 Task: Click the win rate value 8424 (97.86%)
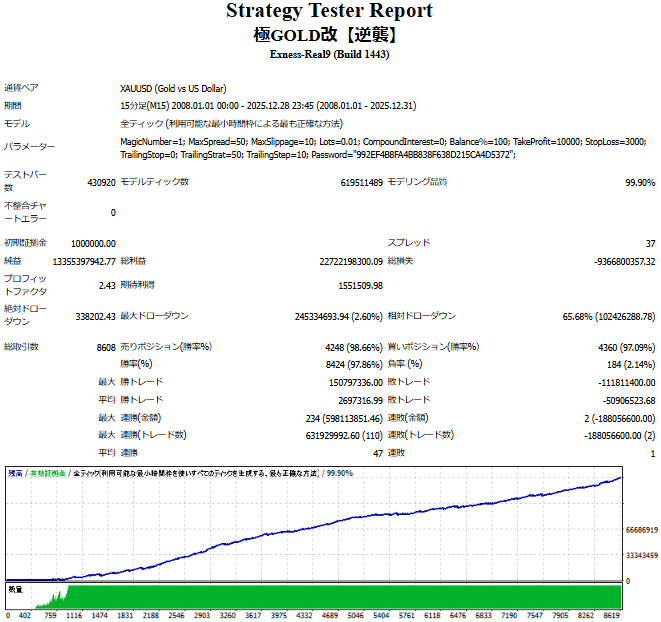pyautogui.click(x=347, y=364)
